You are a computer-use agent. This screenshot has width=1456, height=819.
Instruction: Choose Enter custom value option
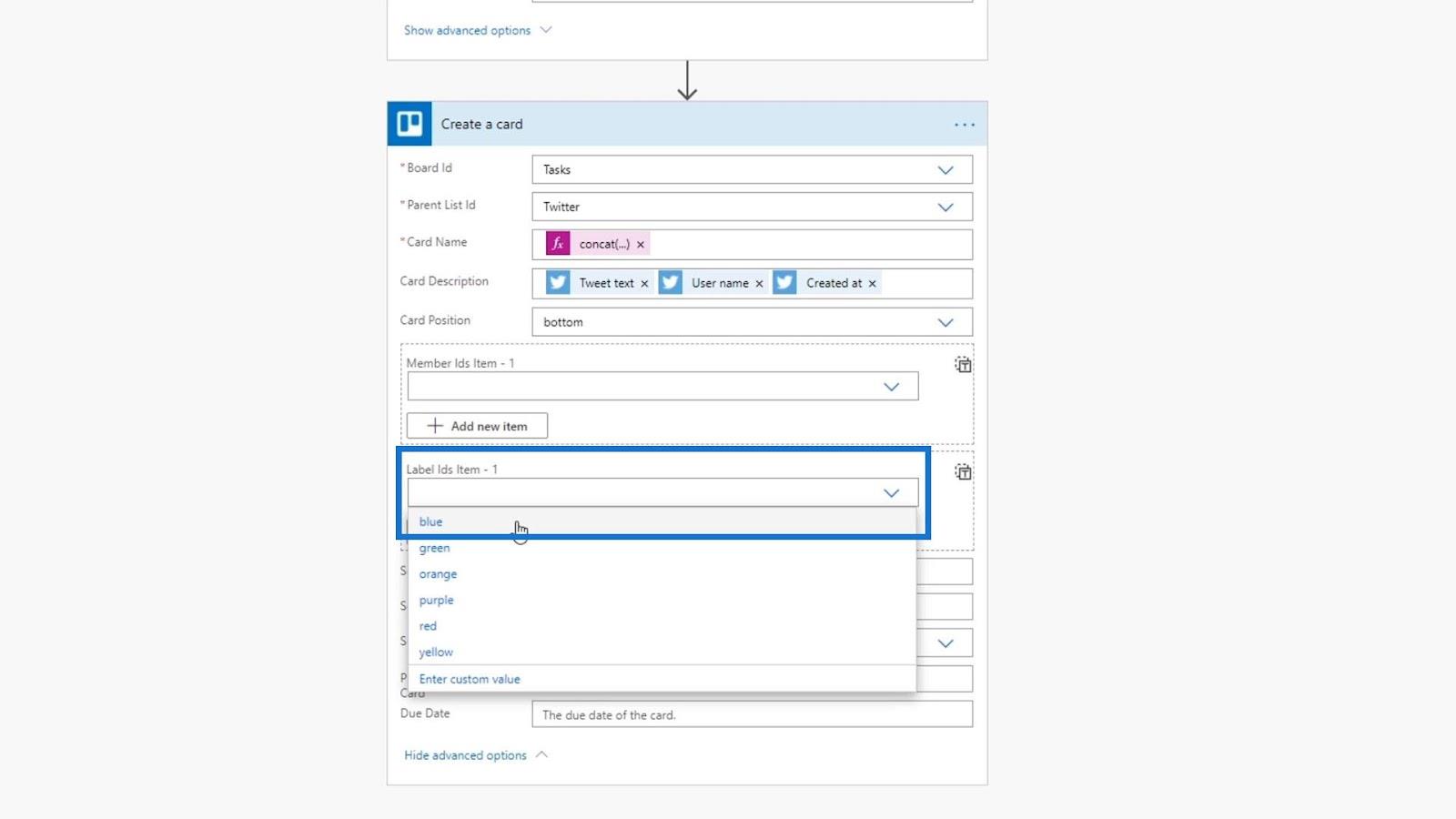tap(662, 679)
